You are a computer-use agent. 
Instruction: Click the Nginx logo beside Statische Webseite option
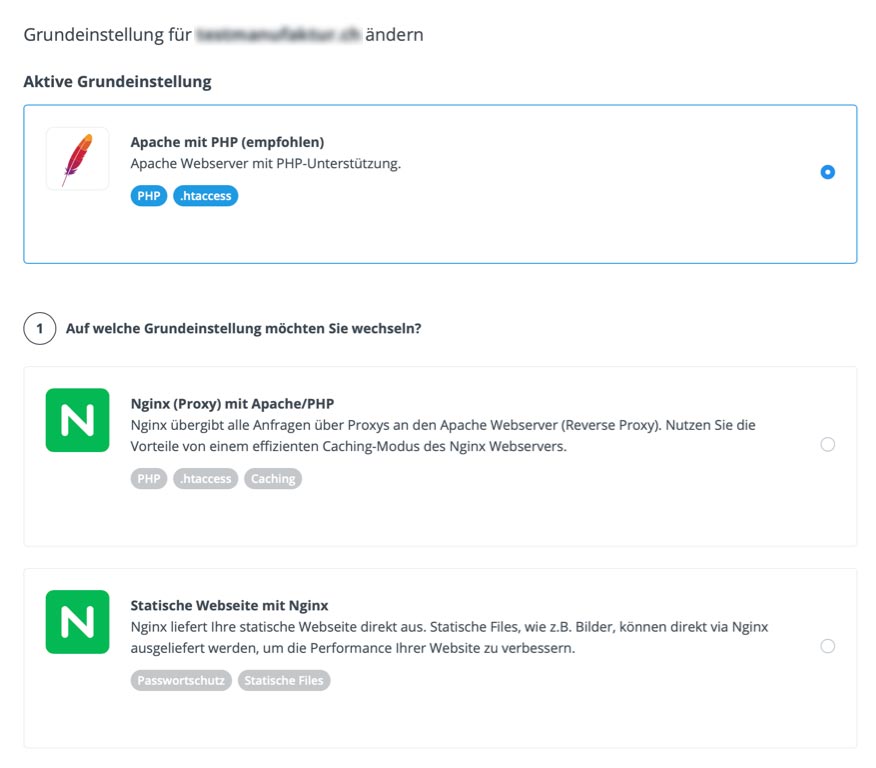coord(78,622)
